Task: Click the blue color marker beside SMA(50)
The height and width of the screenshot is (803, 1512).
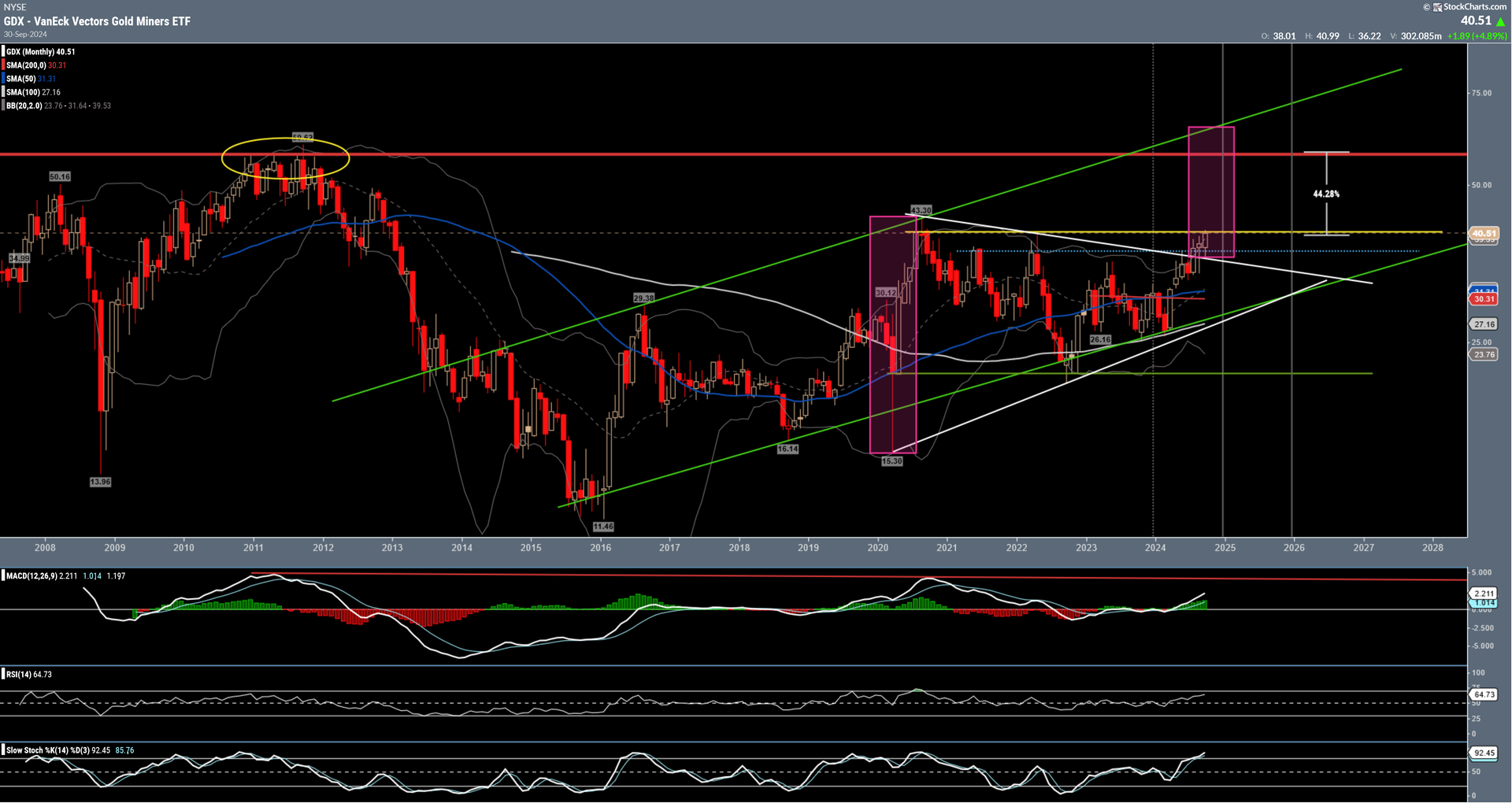Action: (3, 79)
